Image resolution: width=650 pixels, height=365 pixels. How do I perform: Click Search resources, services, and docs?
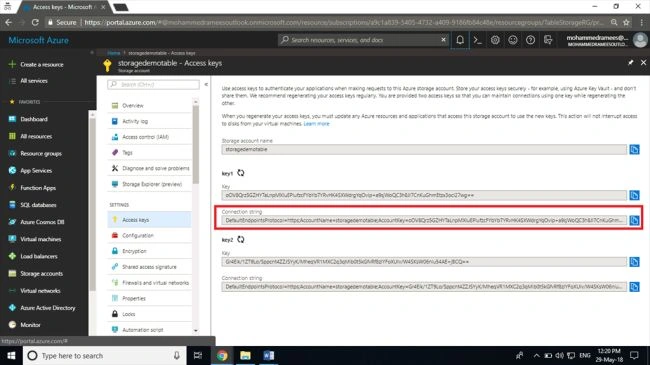[363, 40]
